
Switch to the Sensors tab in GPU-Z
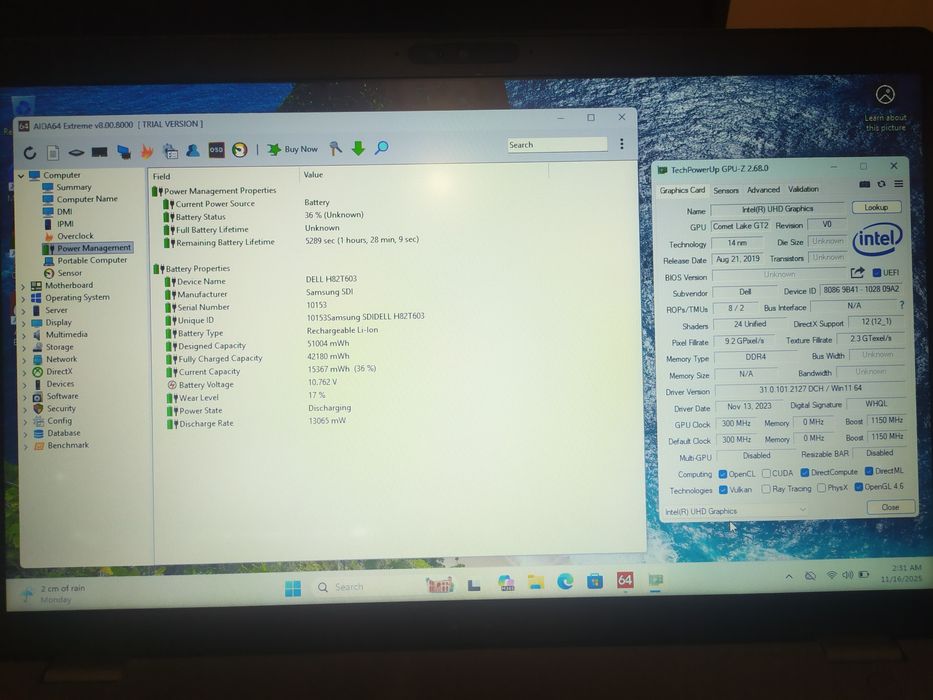(726, 190)
